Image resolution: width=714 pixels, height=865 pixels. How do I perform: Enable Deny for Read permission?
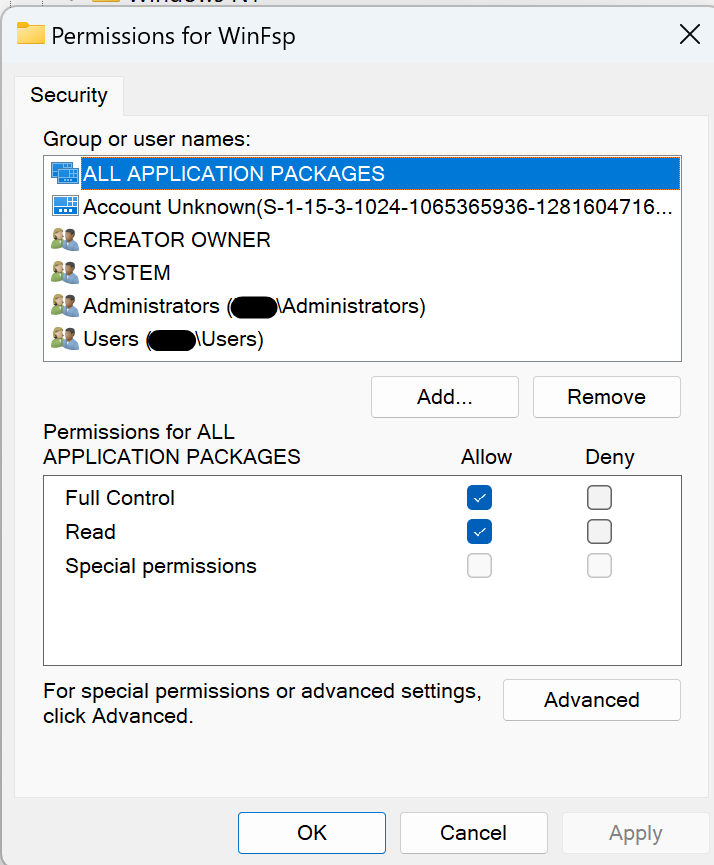[599, 531]
